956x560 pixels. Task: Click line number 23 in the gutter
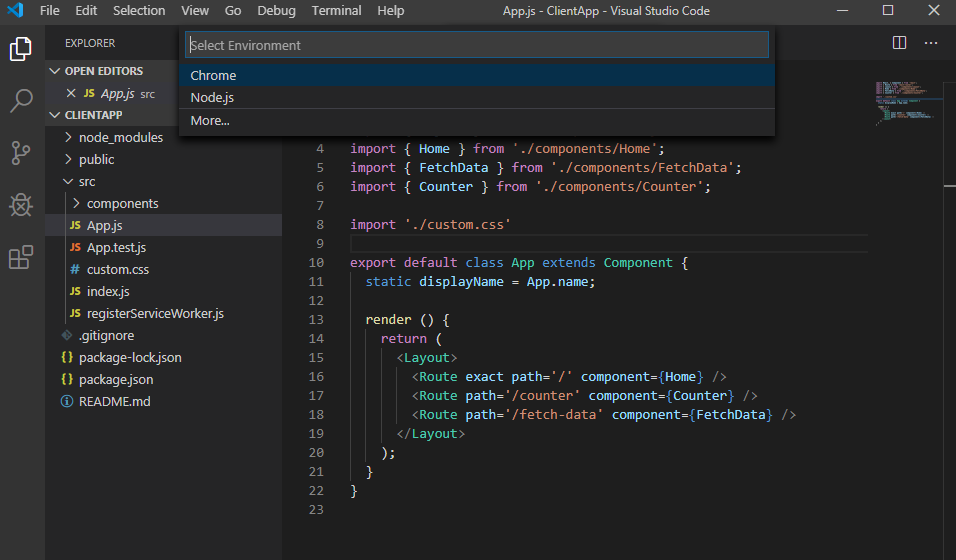pos(316,509)
